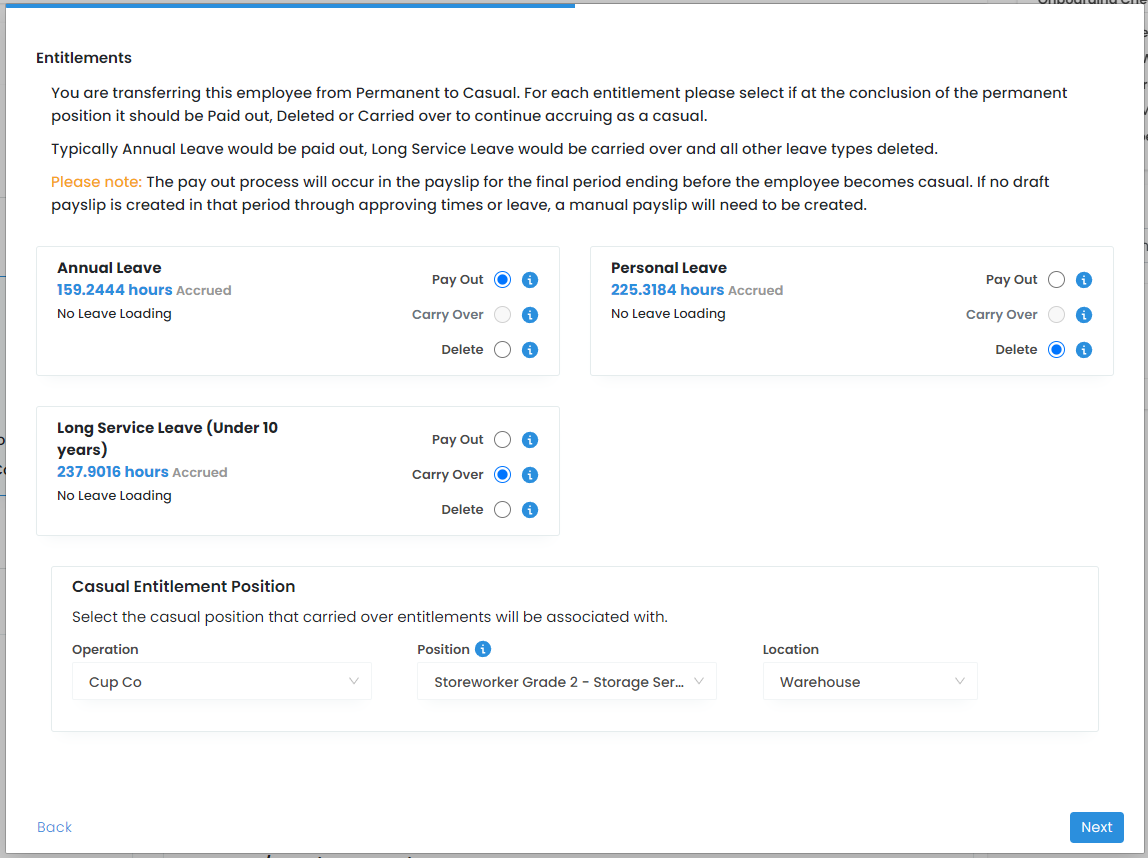Click info icon beside Long Service Leave Carry Over
Screen dimensions: 1148x858
pyautogui.click(x=530, y=475)
